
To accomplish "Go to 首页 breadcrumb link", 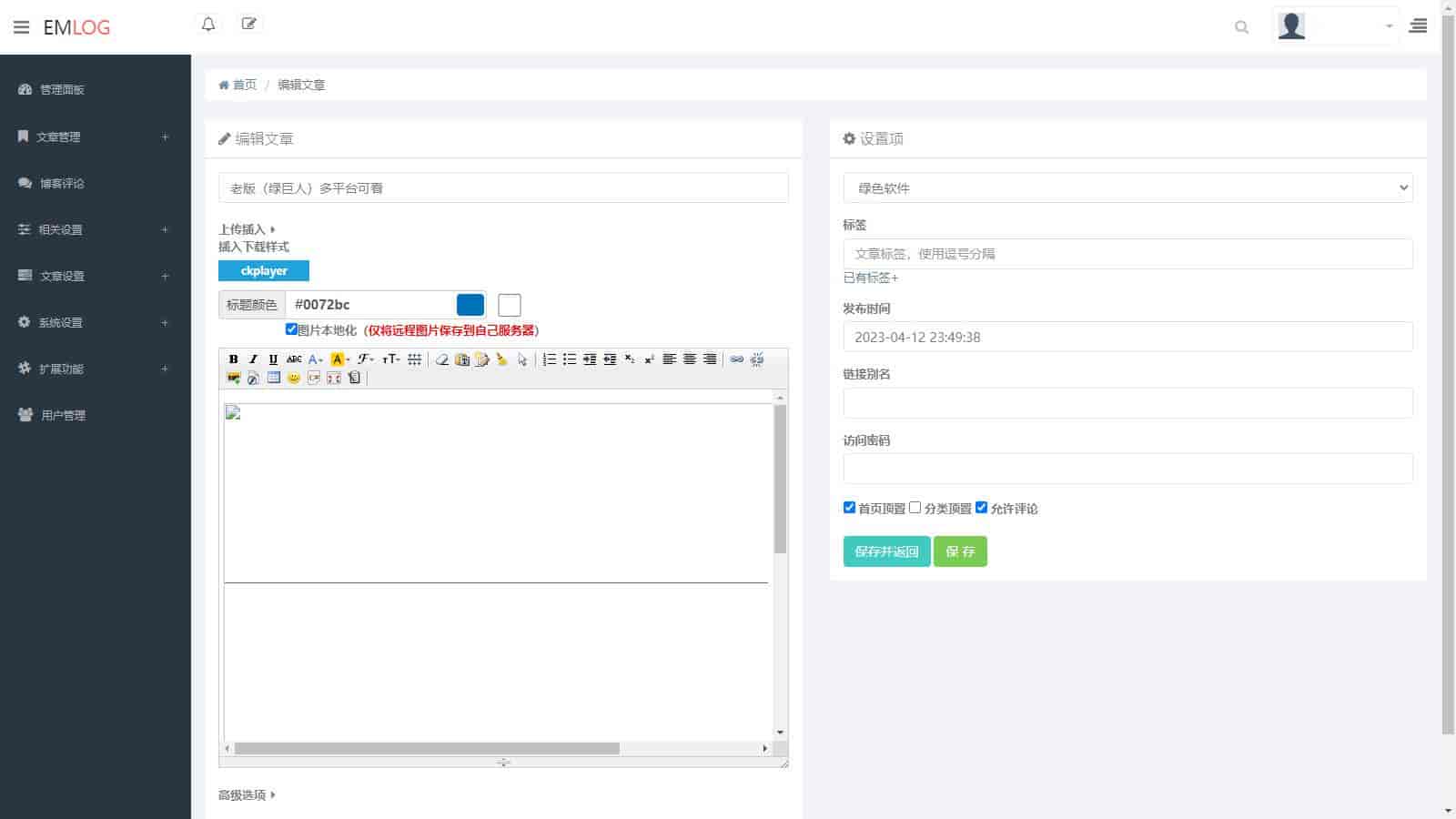I will tap(238, 85).
